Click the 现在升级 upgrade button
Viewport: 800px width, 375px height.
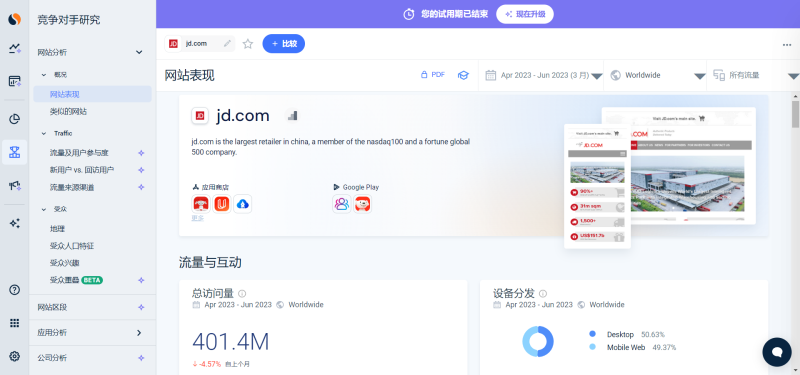tap(524, 14)
